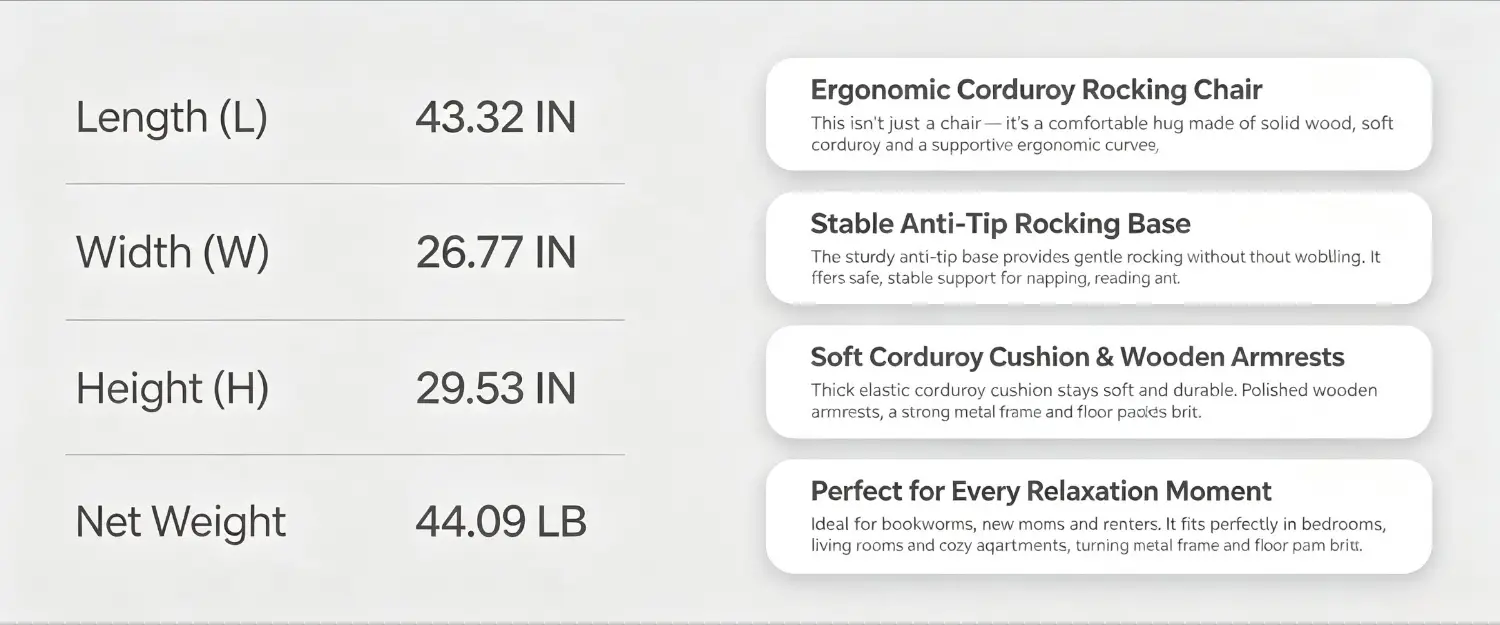Open the Soft Corduroy Cushion & Wooden Armrests card
Image resolution: width=1500 pixels, height=625 pixels.
(1099, 381)
